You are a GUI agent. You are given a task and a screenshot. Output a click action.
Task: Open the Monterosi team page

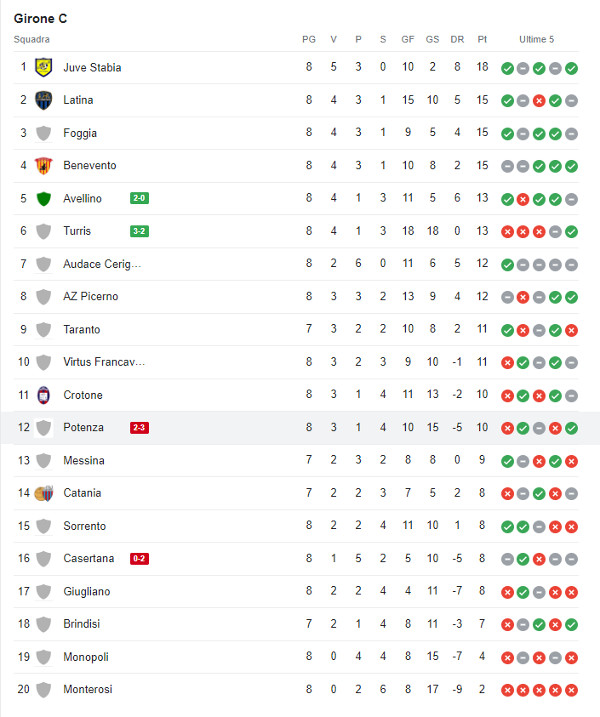[87, 690]
